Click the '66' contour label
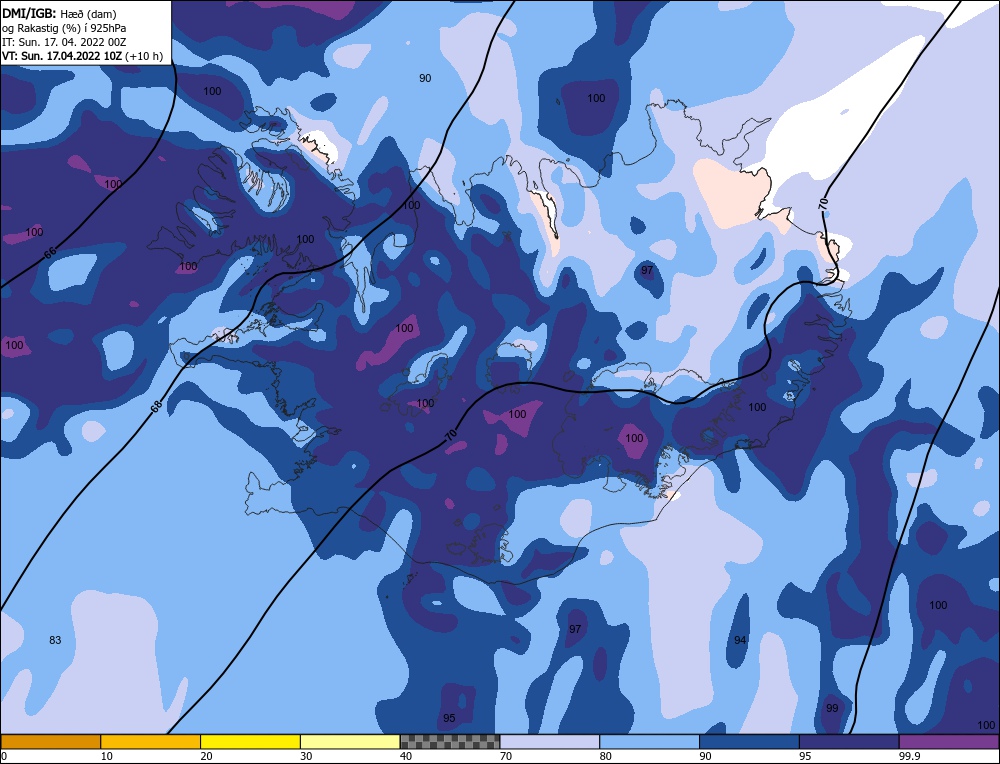Screen dimensions: 1000x764 pos(50,253)
